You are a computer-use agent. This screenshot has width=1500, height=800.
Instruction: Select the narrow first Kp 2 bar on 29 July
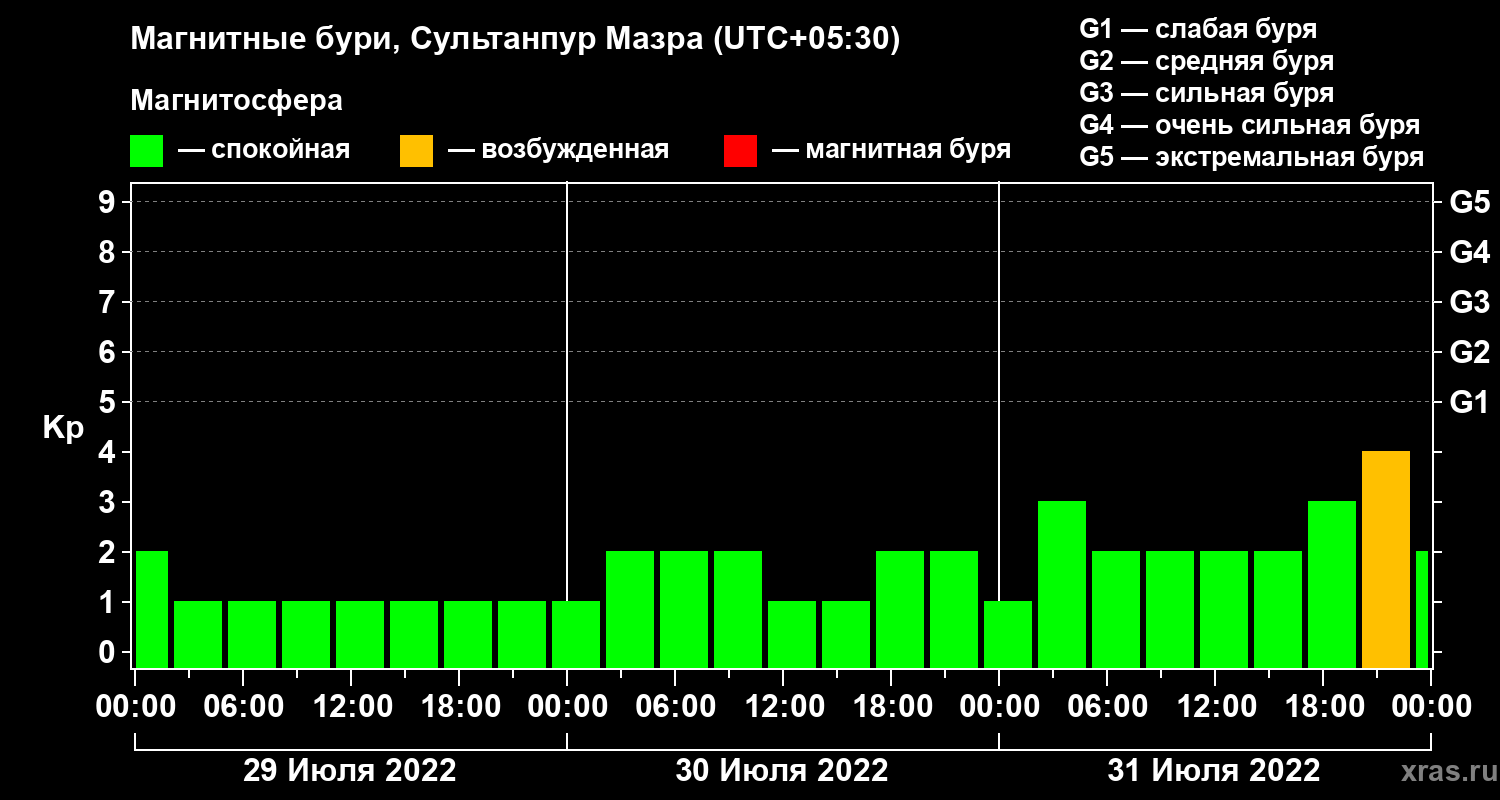152,609
